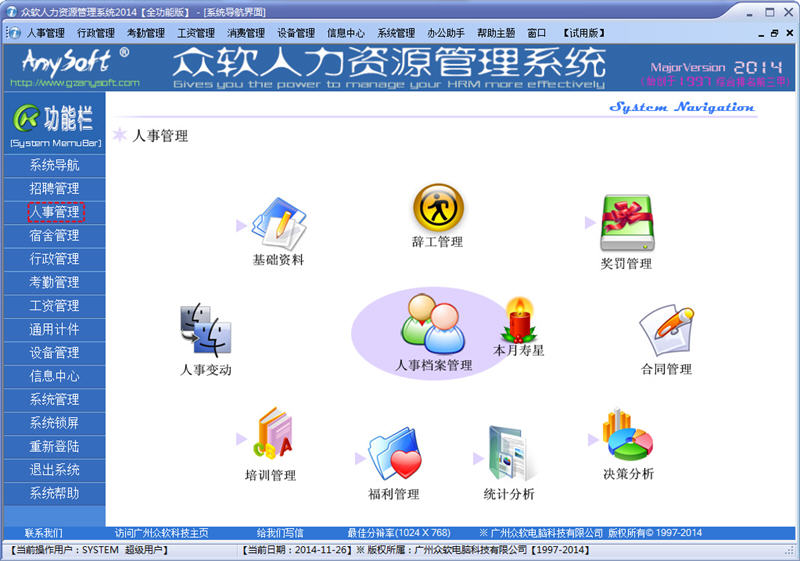The height and width of the screenshot is (561, 800).
Task: Click the app icon left of 人事管理 menu
Action: click(14, 33)
